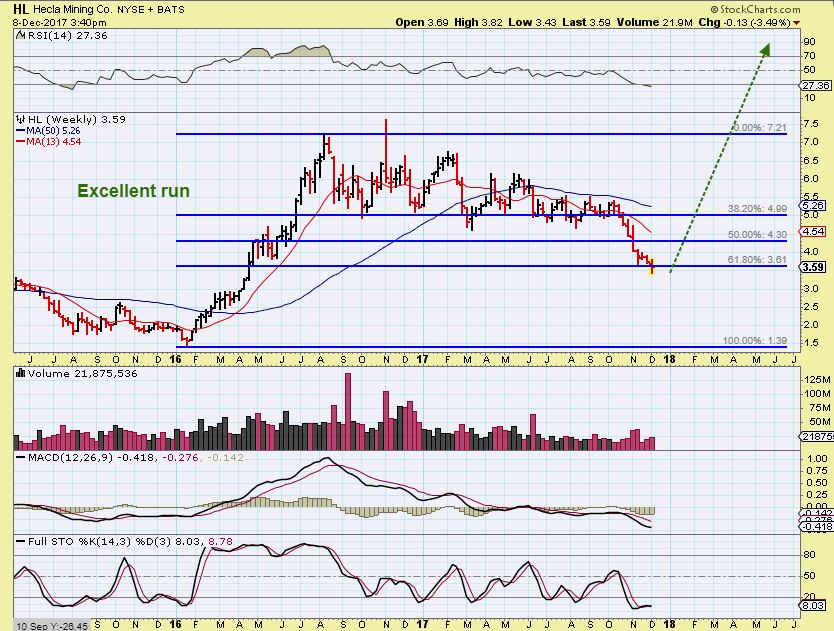Click the 38.20%: 4.99 Fibonacci level label

pos(757,209)
